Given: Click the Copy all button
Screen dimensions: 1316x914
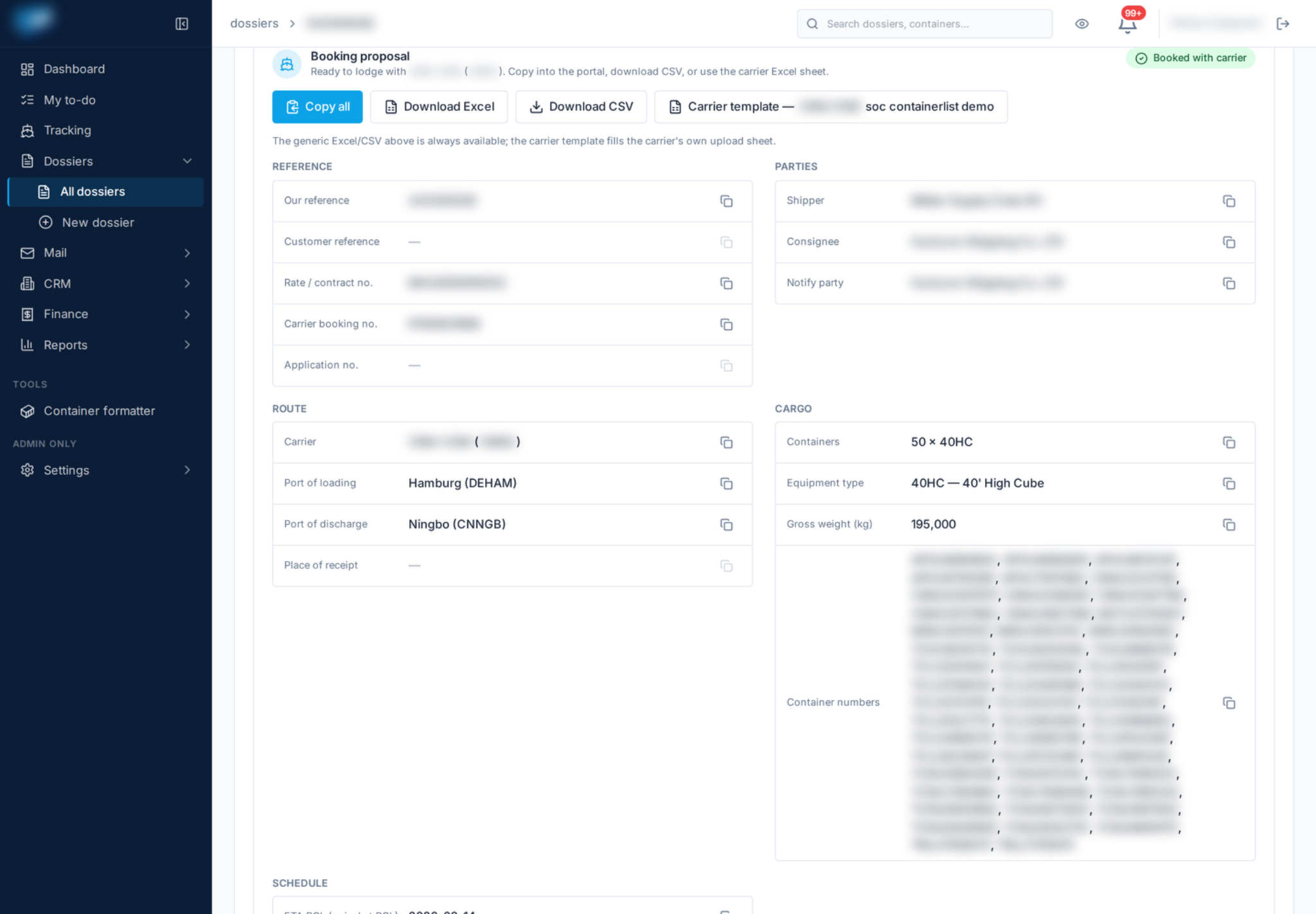Looking at the screenshot, I should (317, 107).
